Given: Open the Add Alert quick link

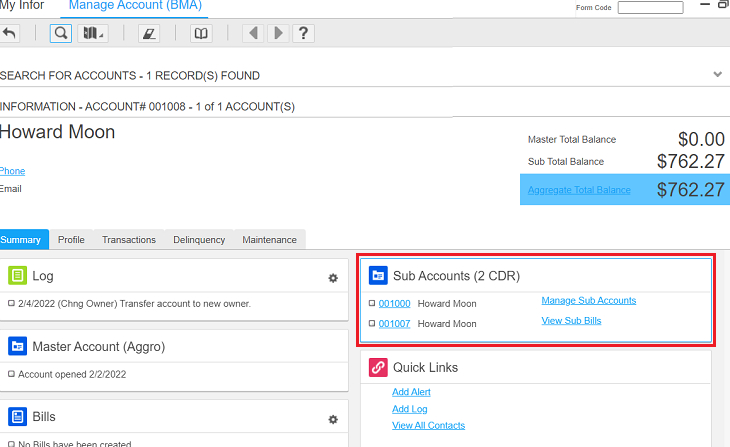Looking at the screenshot, I should 411,392.
